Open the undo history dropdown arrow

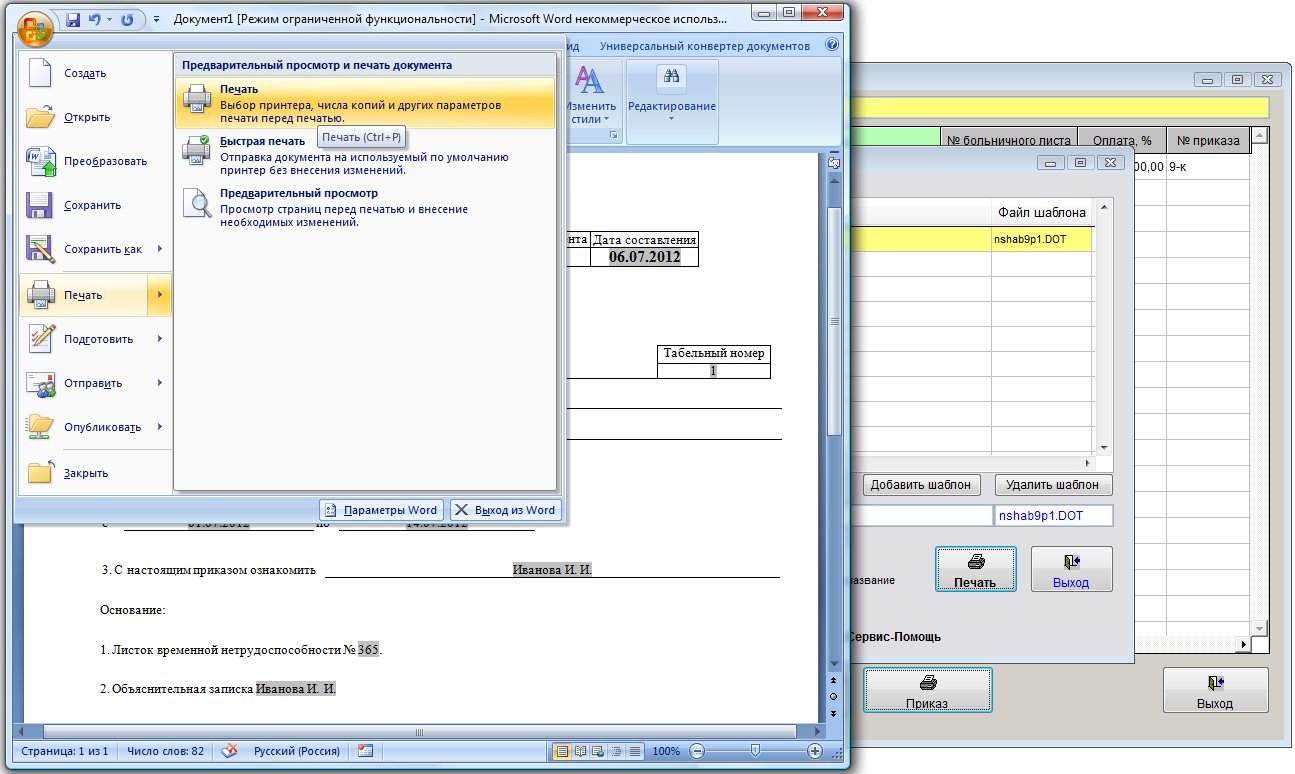point(109,20)
